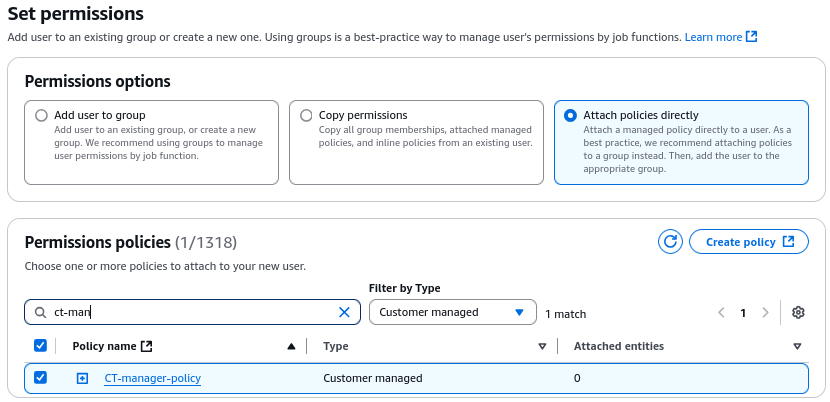Screen dimensions: 830x402
Task: Sort by Attached entities column arrow
Action: 797,346
